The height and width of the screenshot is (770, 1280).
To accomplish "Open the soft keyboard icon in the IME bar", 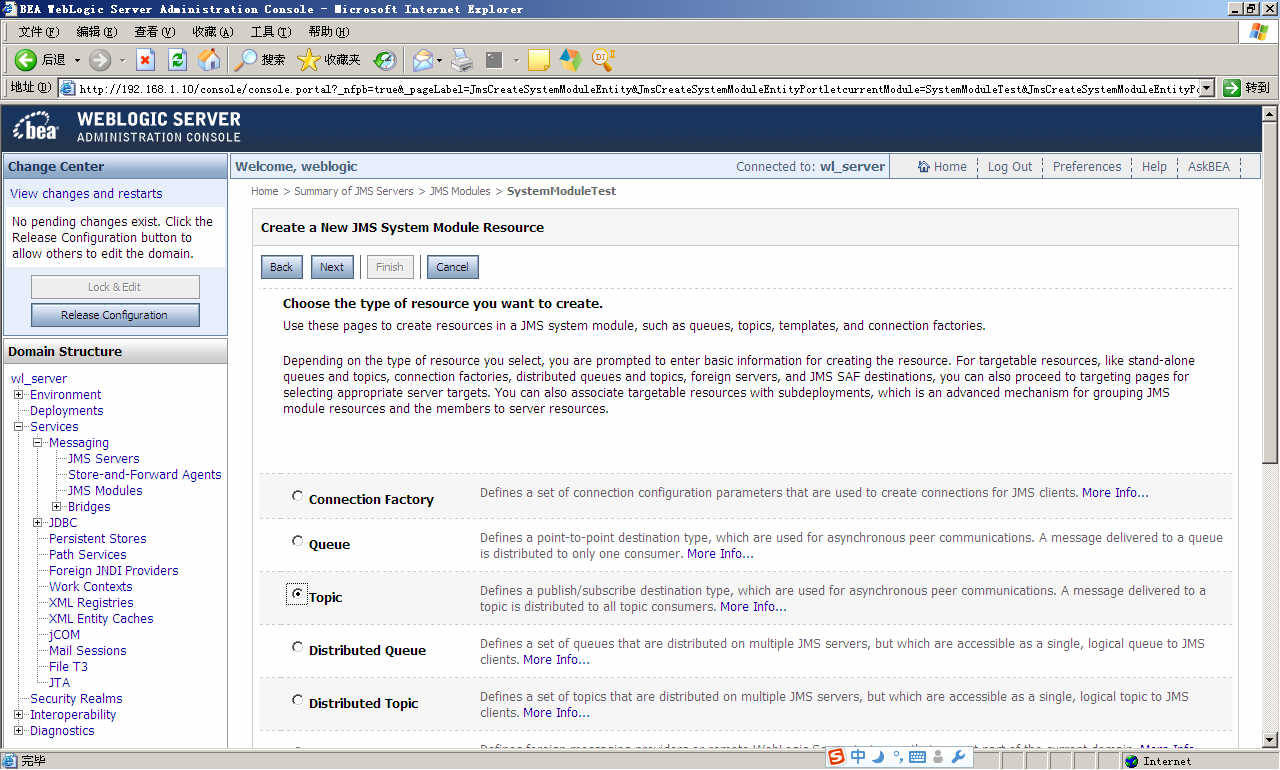I will tap(917, 758).
